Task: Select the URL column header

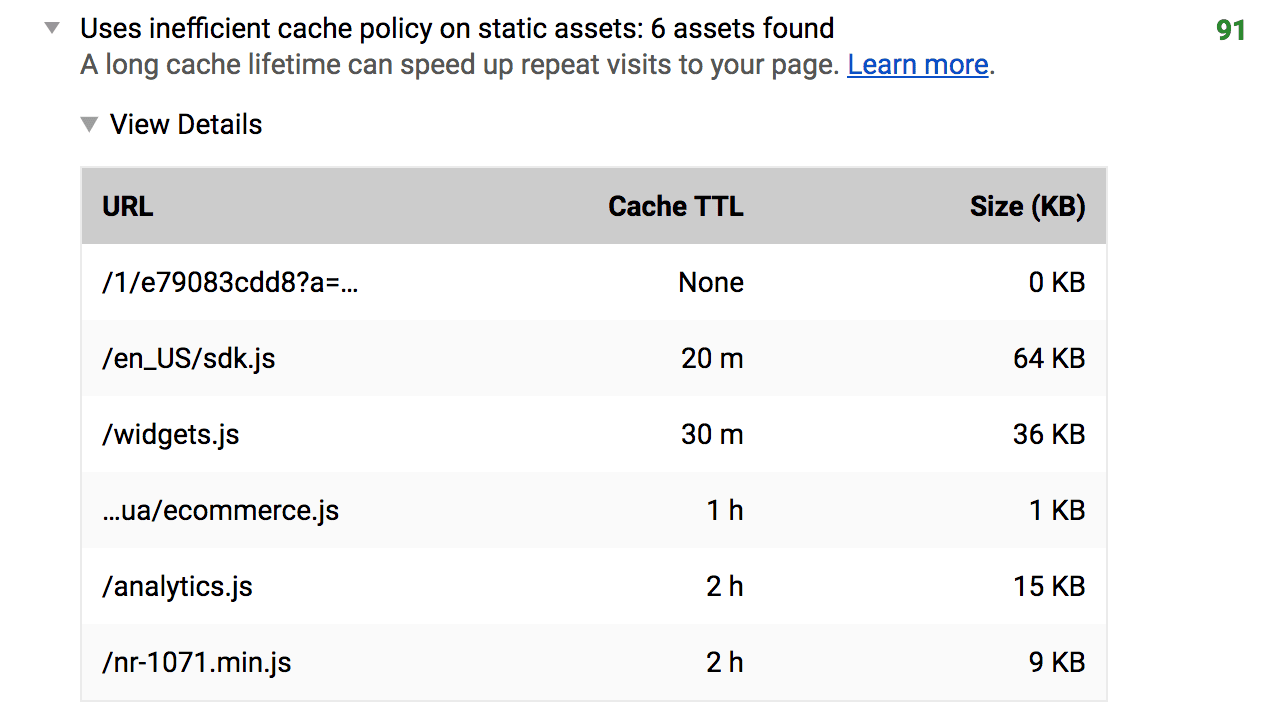Action: point(127,206)
